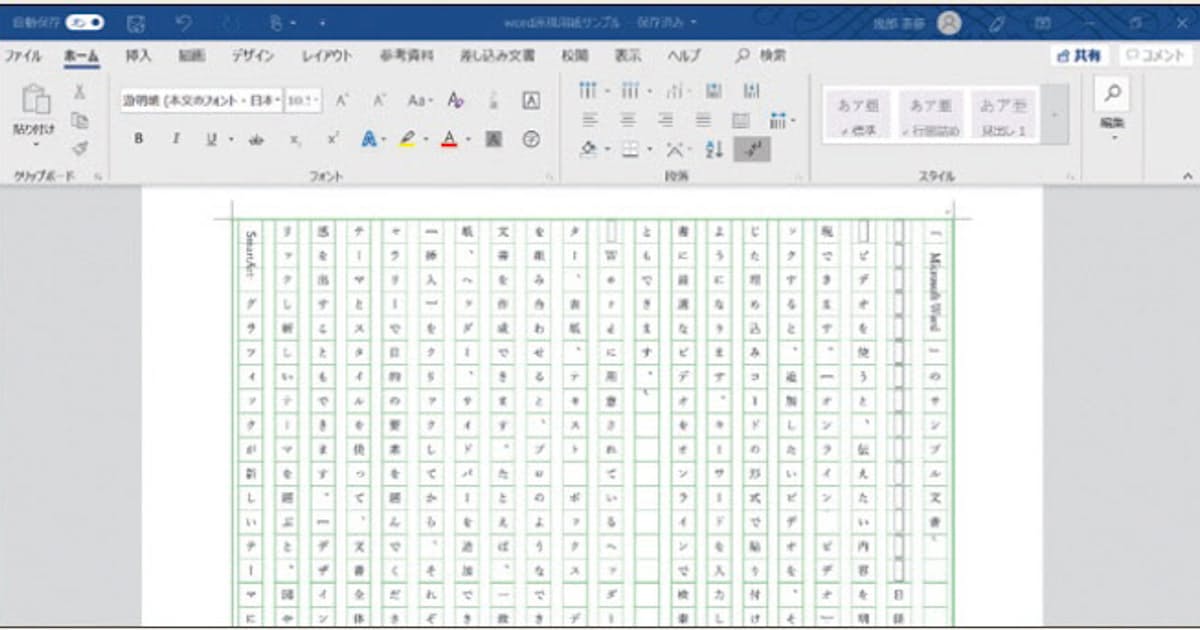1200x630 pixels.
Task: Click the Strikethrough icon
Action: click(257, 138)
